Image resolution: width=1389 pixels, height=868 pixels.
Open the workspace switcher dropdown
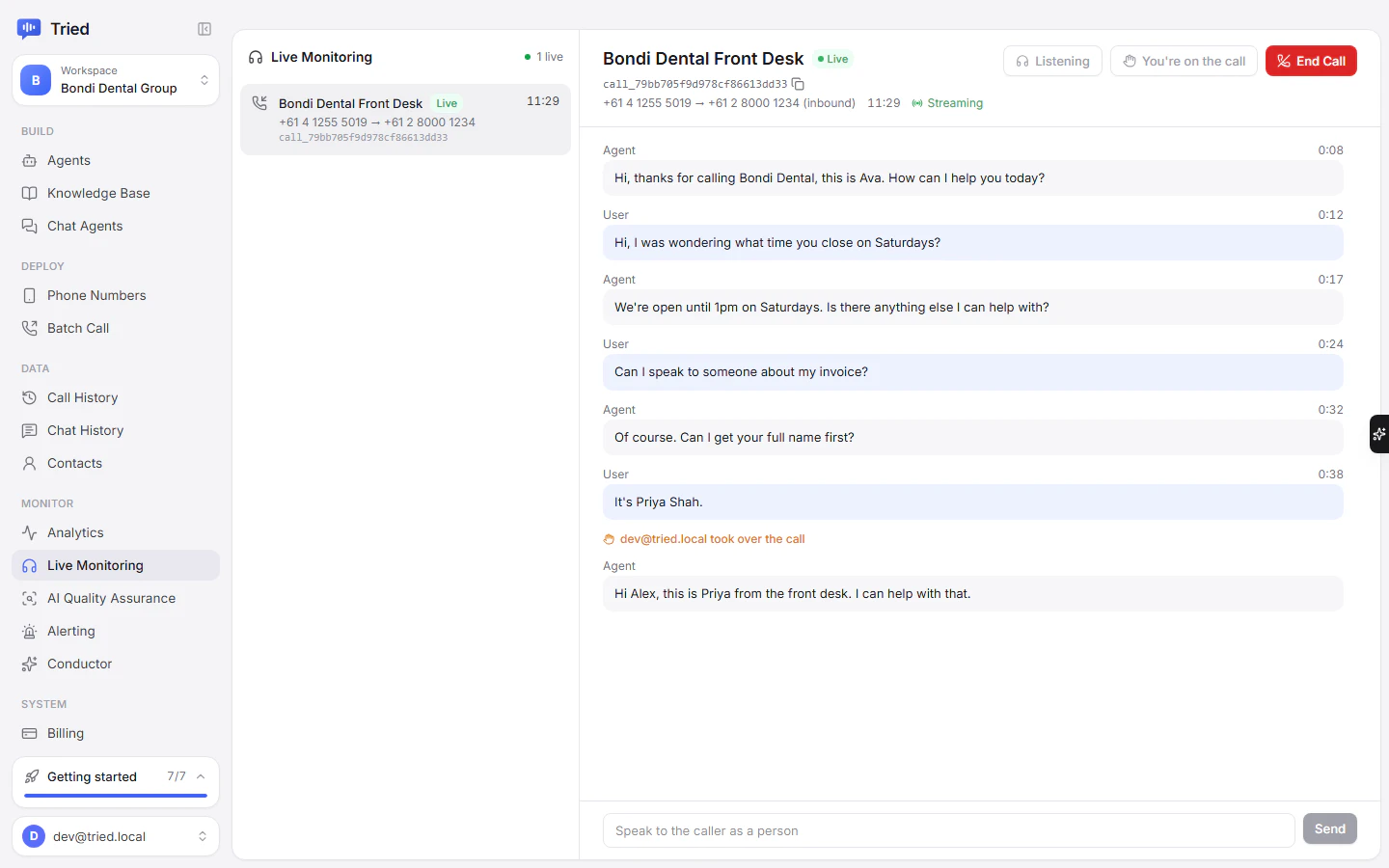pos(116,80)
